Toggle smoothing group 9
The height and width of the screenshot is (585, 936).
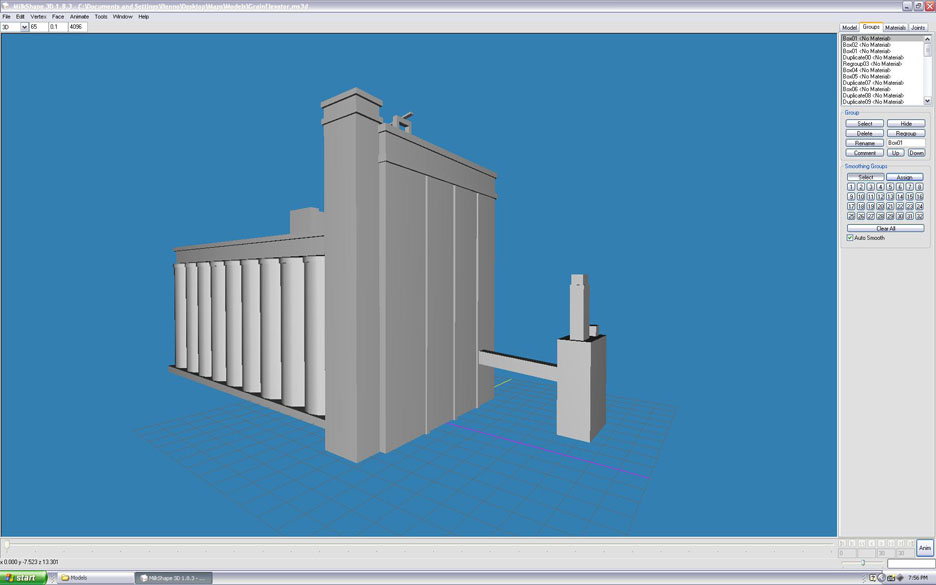[x=851, y=196]
